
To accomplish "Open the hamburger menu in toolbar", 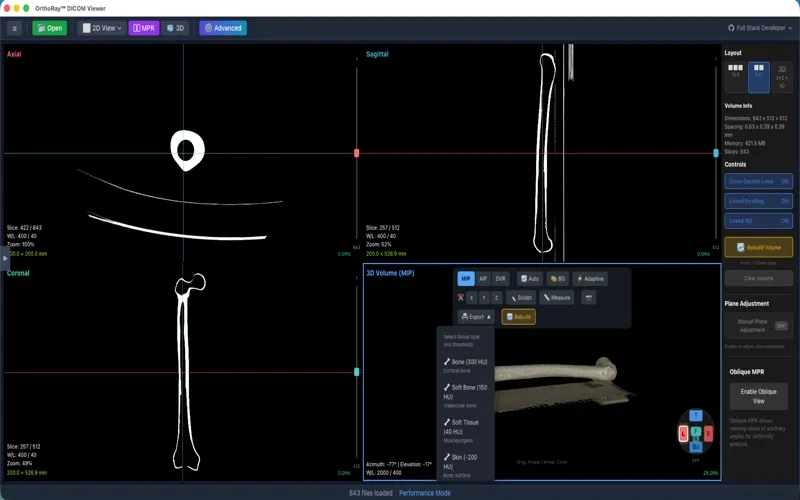I will pos(14,28).
